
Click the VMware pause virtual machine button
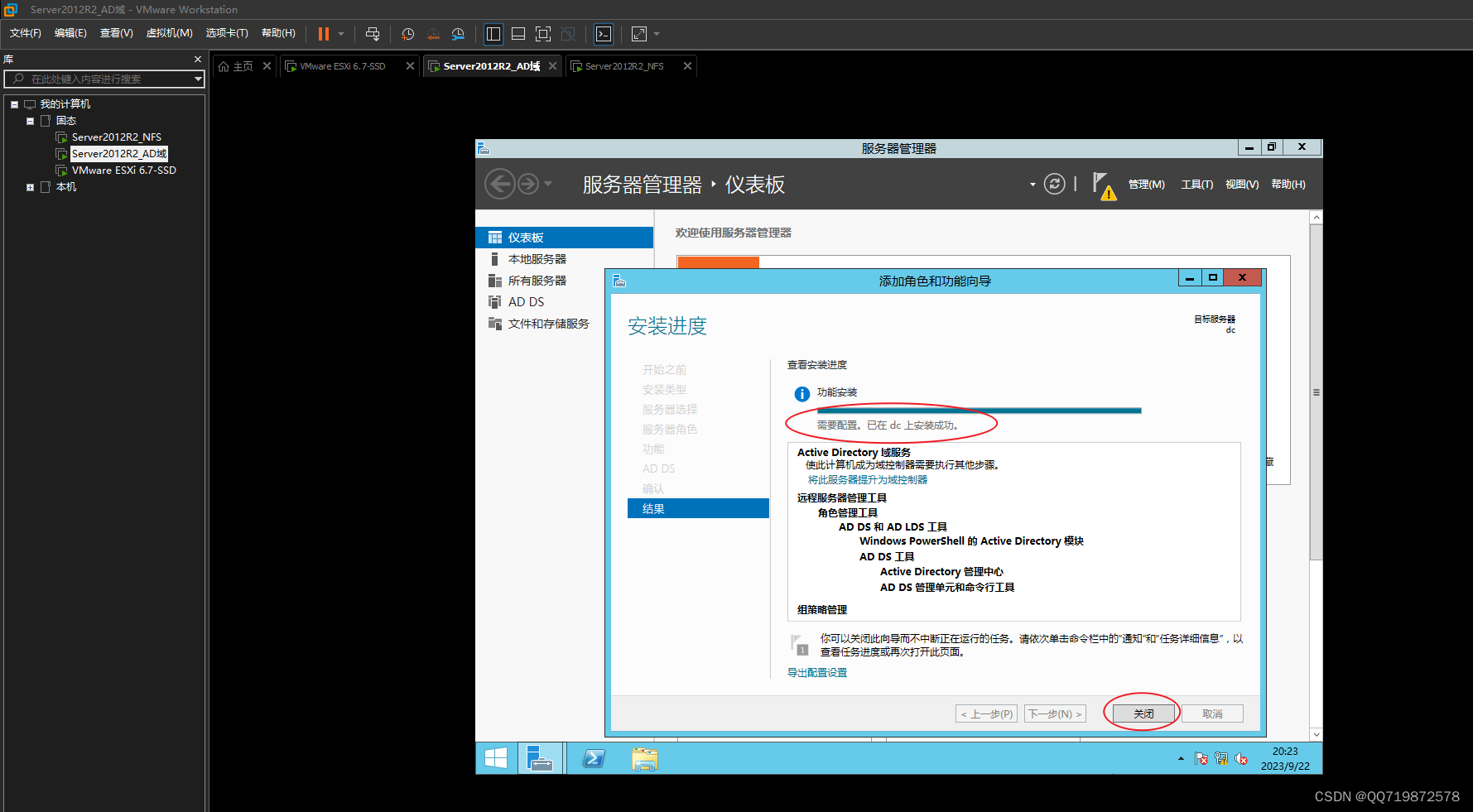point(324,34)
